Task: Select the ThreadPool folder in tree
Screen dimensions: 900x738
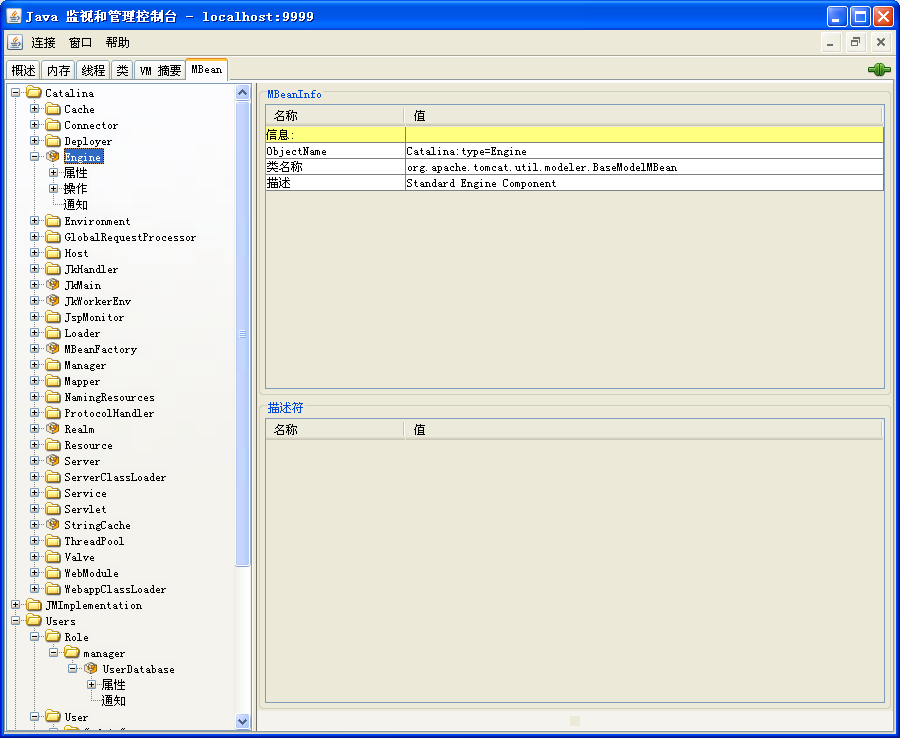Action: coord(94,541)
